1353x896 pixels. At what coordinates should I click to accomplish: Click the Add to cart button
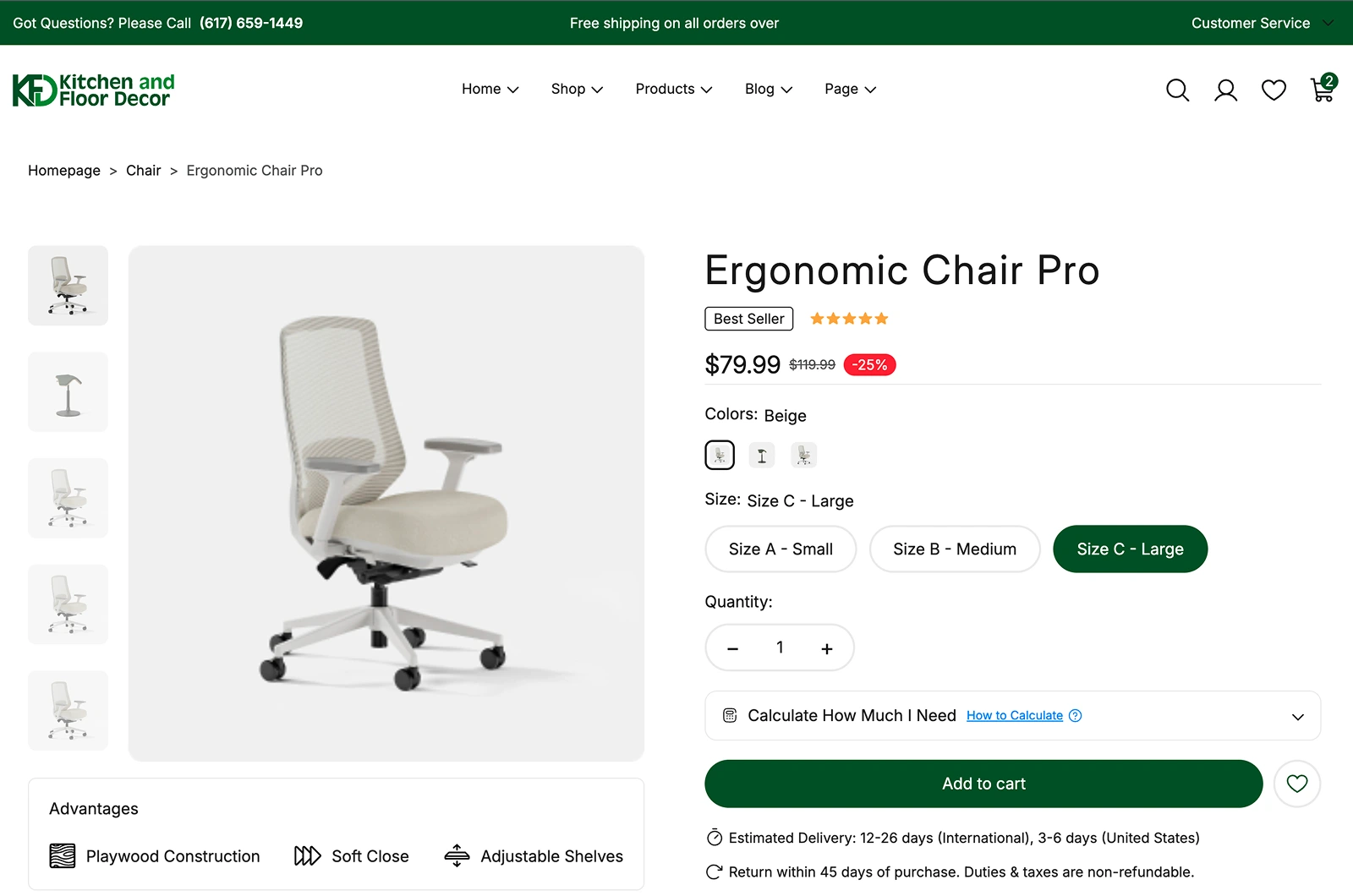click(x=983, y=784)
